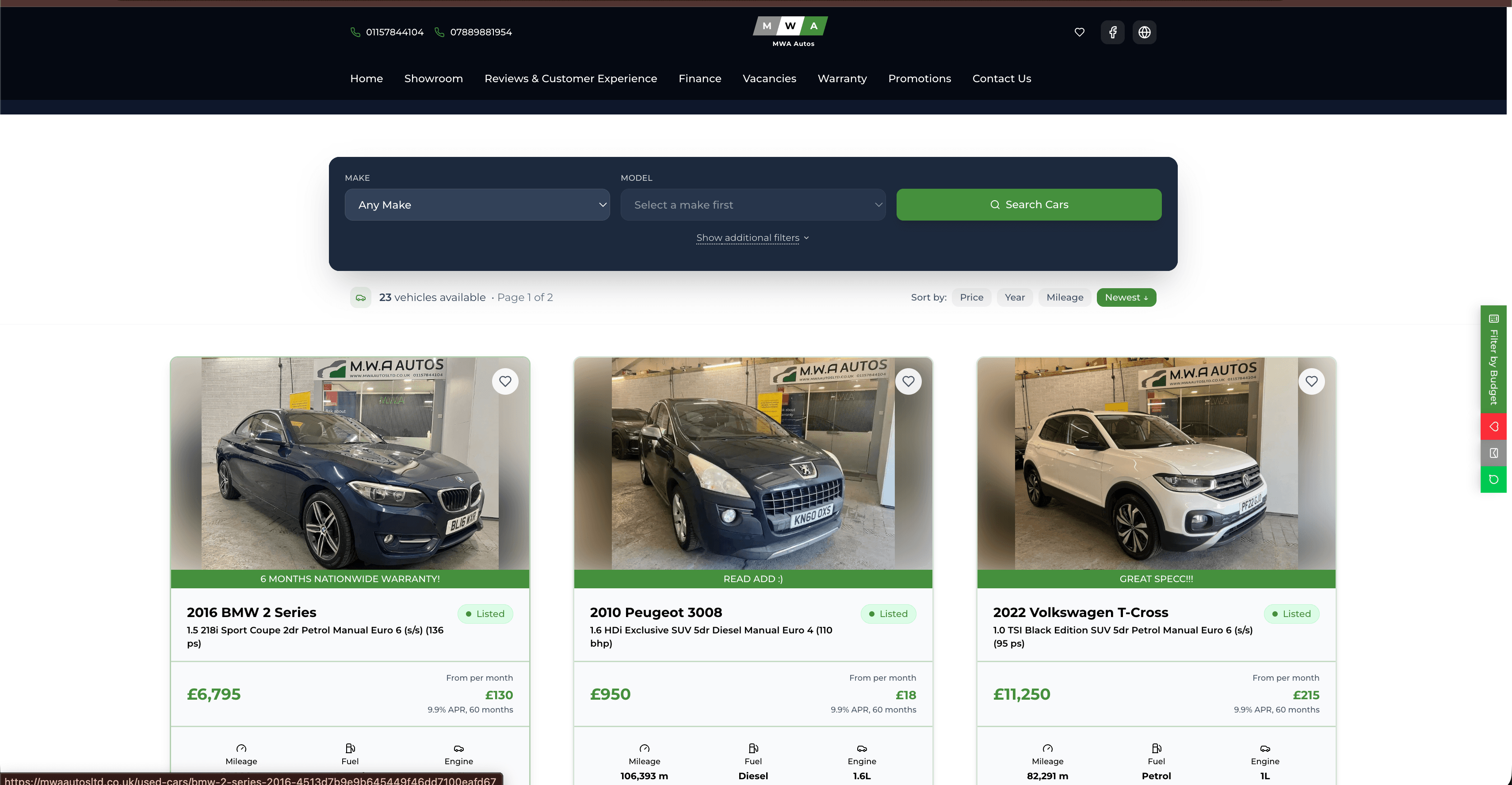The width and height of the screenshot is (1512, 785).
Task: Click the "Page 1 of 2" text
Action: coord(525,297)
